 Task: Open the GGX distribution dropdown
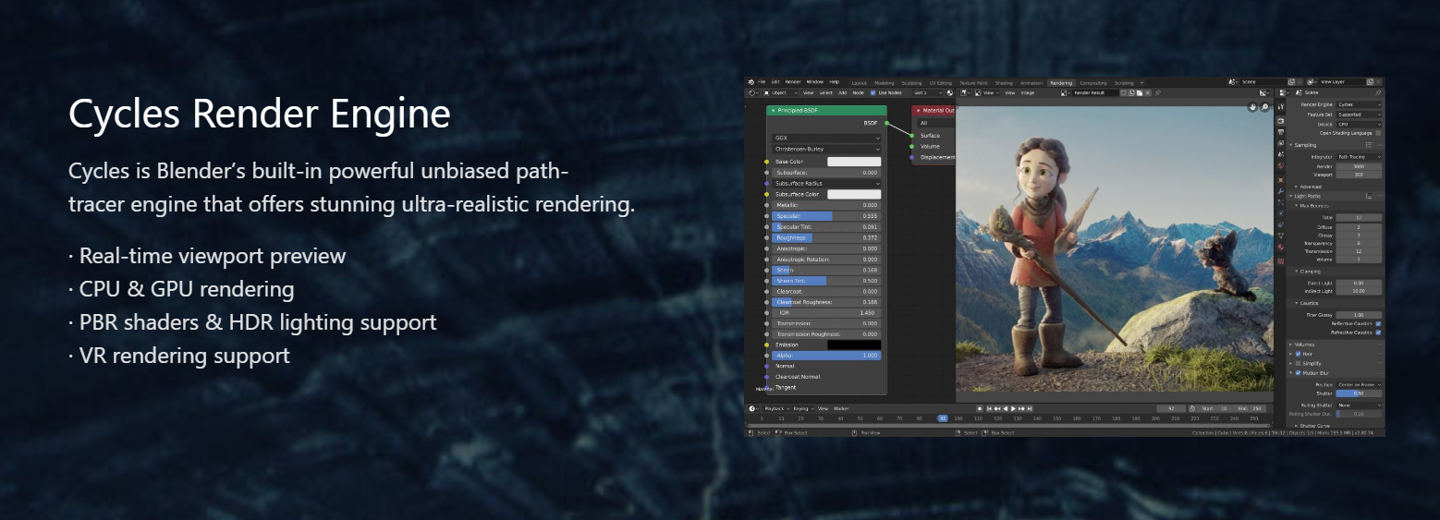[x=826, y=138]
